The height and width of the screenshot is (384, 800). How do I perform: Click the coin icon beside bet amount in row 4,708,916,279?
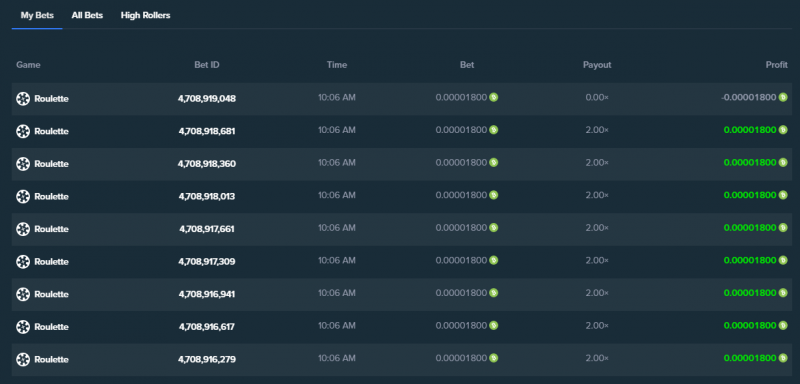point(493,358)
